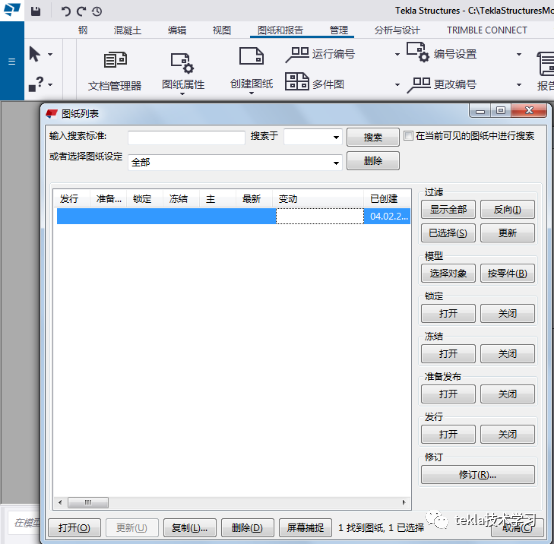Screen dimensions: 554x545
Task: Switch to the 视图 view tab
Action: 222,30
